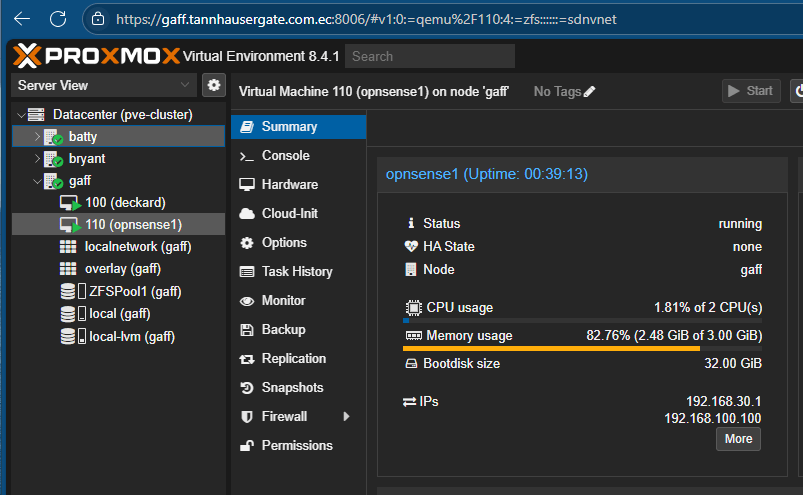This screenshot has width=803, height=495.
Task: Expand the bryant node tree
Action: coord(38,158)
